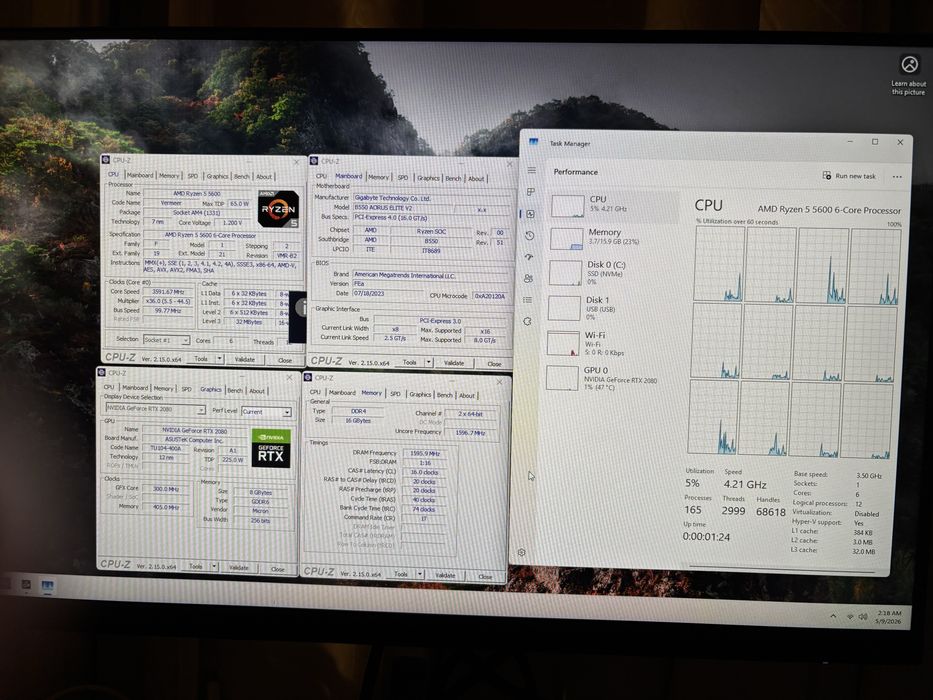Switch to CPU tab in the Mainboard window
933x700 pixels.
click(321, 176)
